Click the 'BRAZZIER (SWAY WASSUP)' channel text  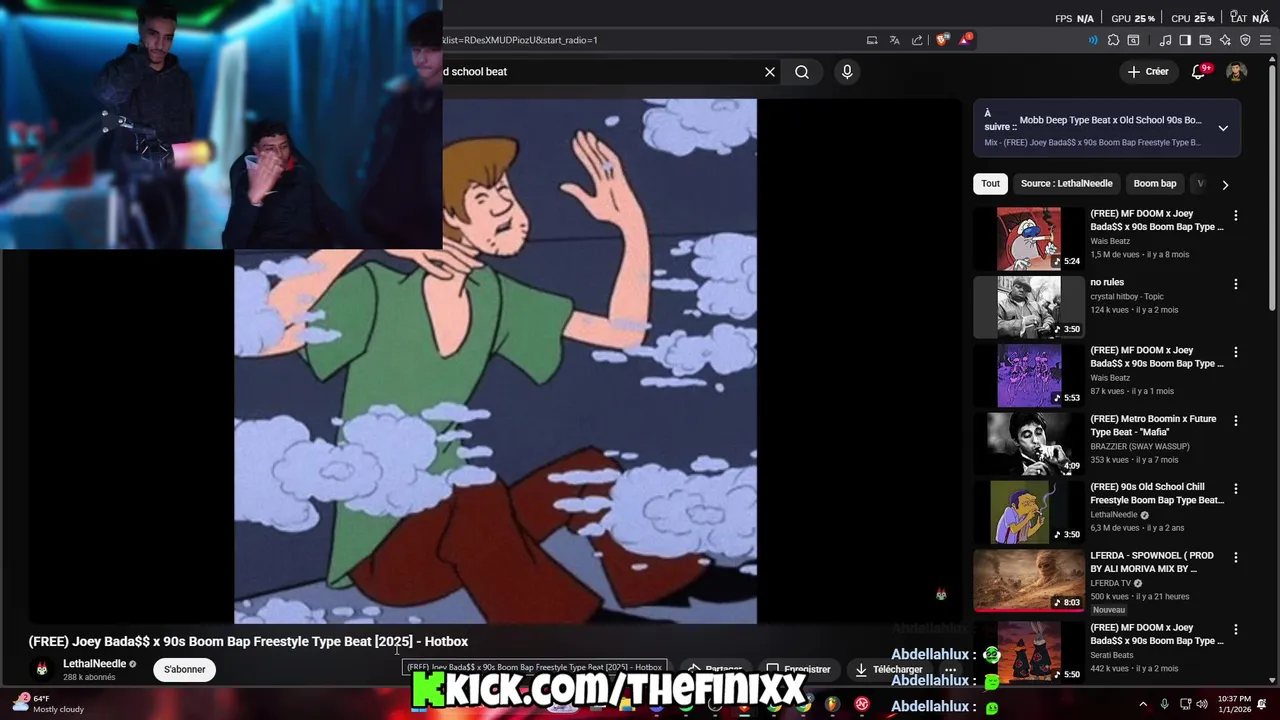[1141, 446]
